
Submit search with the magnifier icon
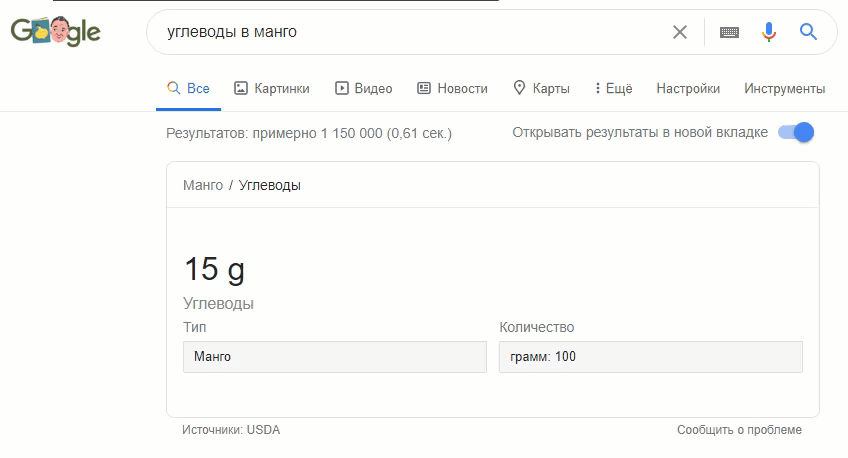pyautogui.click(x=808, y=32)
